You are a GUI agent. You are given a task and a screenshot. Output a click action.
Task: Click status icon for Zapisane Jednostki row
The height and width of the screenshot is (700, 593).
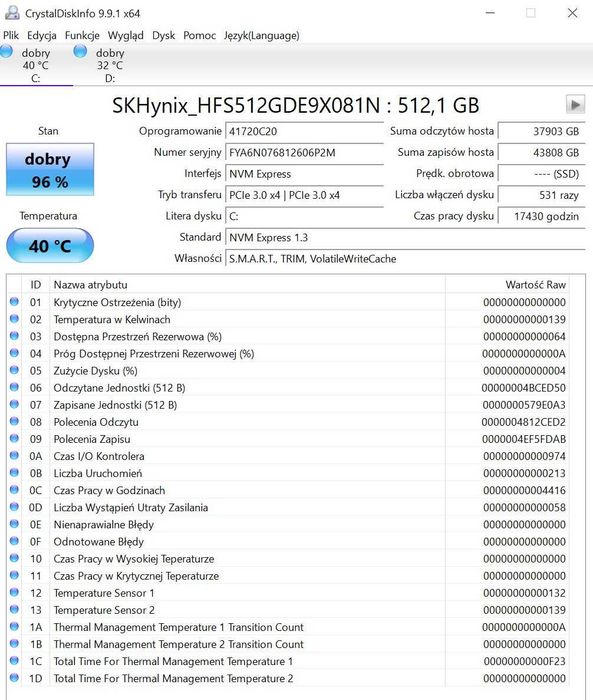pos(14,404)
